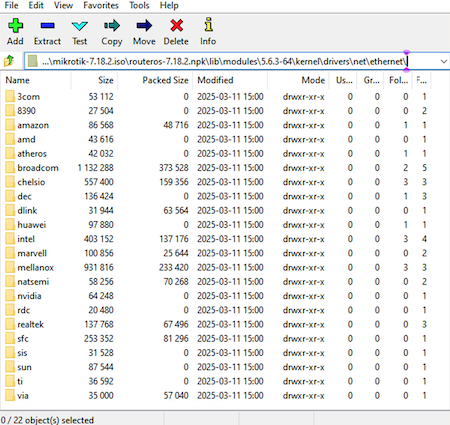Open the Favorites menu
Screen dimensions: 450x425
tap(101, 5)
